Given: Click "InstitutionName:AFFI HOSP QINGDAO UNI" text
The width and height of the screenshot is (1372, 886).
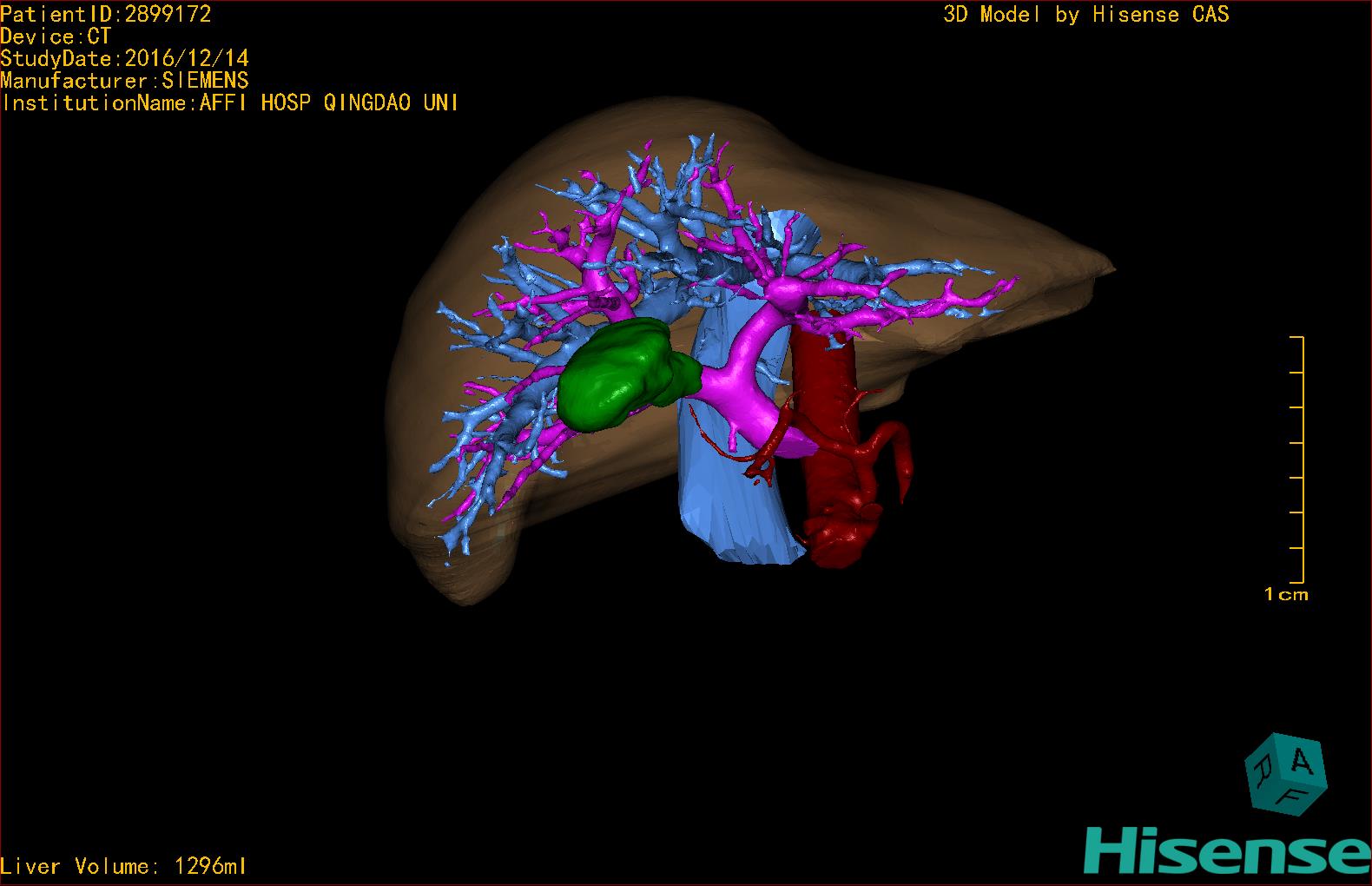Looking at the screenshot, I should [x=230, y=103].
